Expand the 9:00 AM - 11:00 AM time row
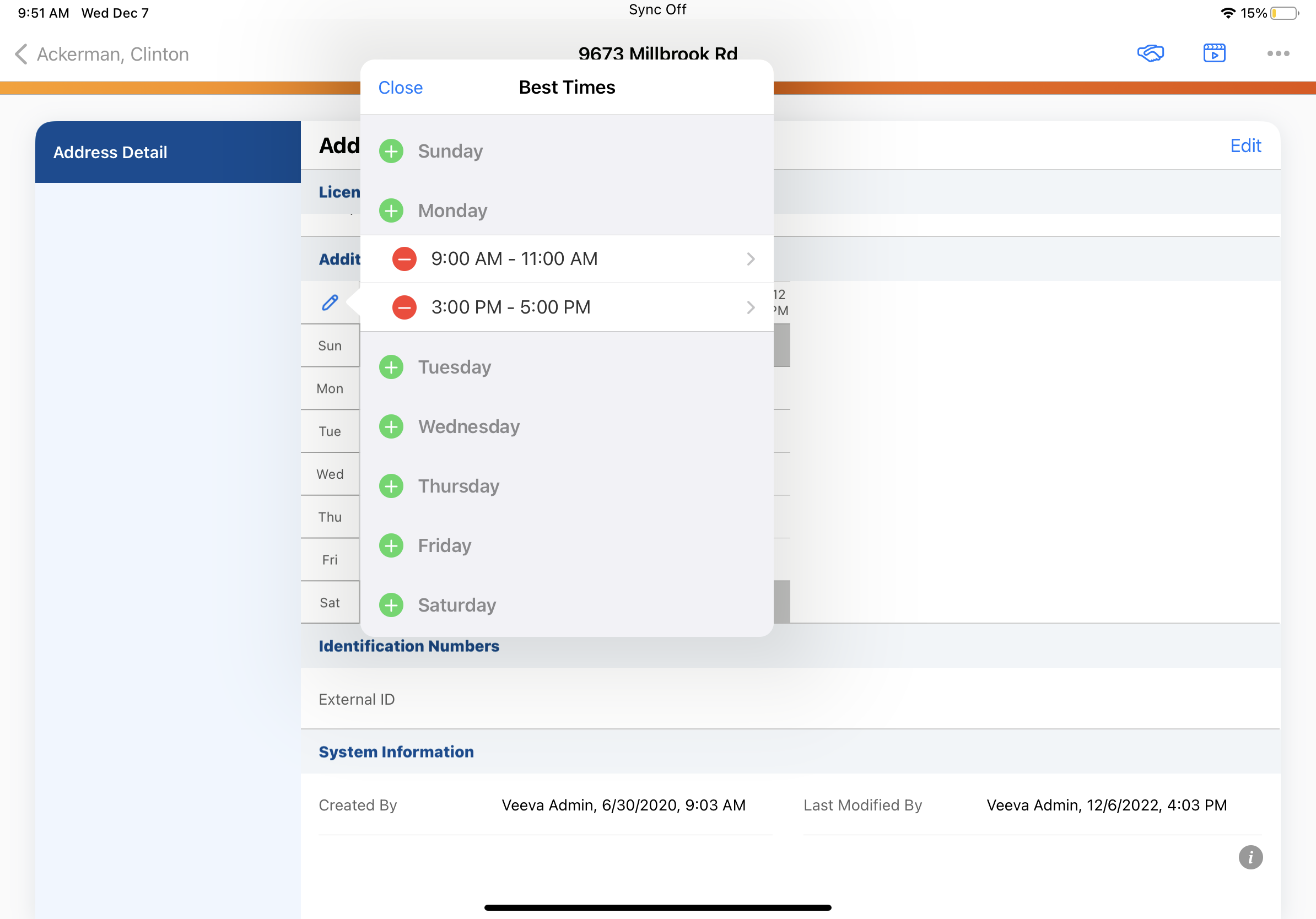1316x919 pixels. [x=750, y=259]
